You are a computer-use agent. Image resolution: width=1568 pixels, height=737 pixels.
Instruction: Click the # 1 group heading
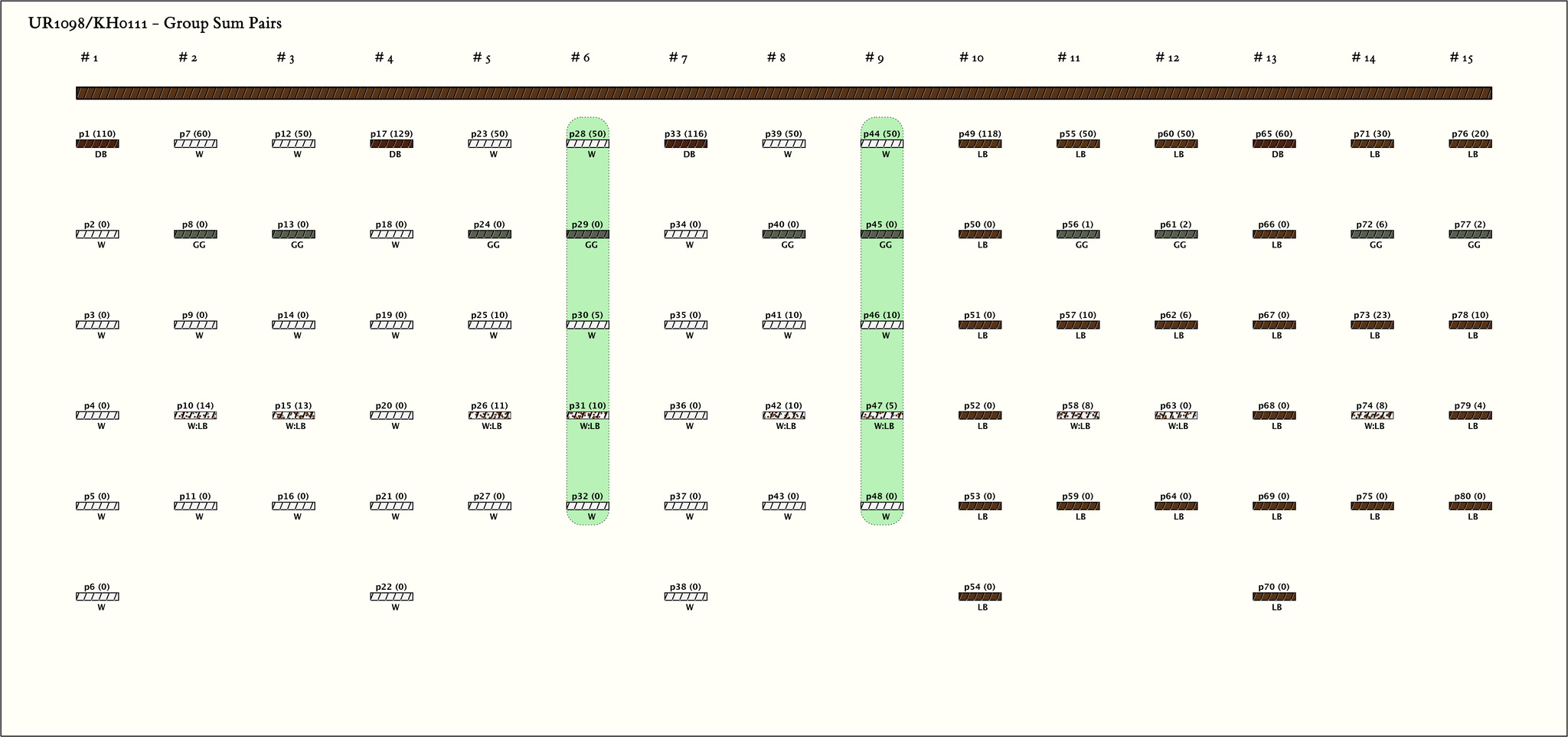[x=89, y=58]
